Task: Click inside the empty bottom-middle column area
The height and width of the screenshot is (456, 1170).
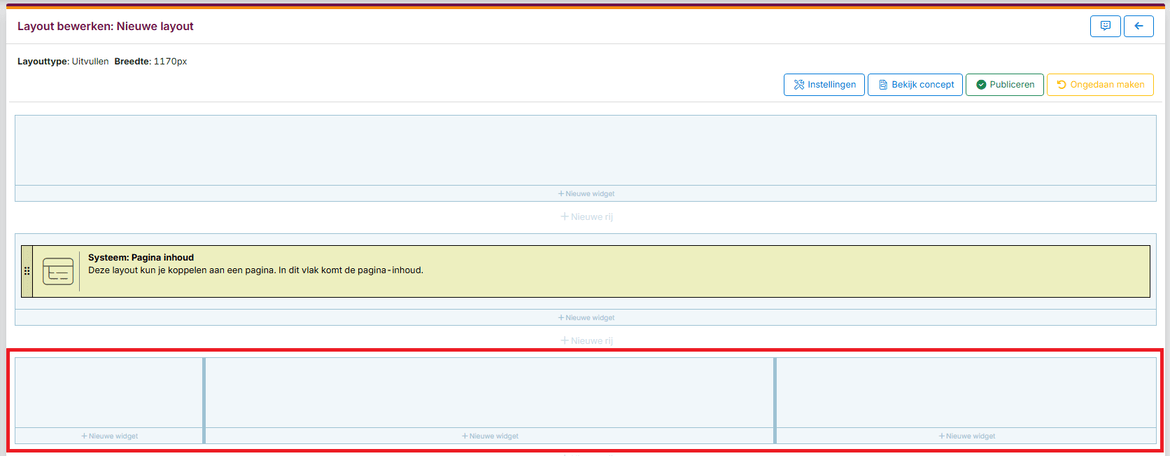Action: click(490, 392)
